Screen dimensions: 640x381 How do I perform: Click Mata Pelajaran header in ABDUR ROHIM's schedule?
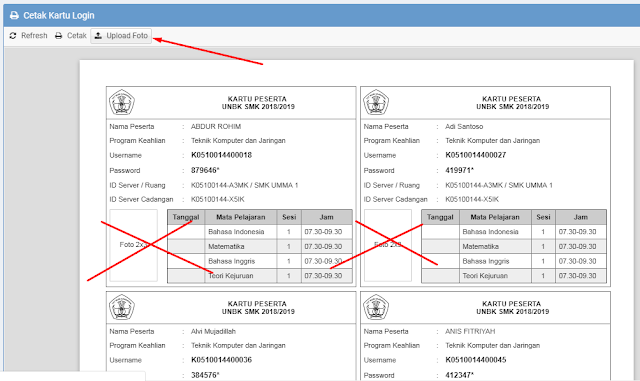coord(241,217)
